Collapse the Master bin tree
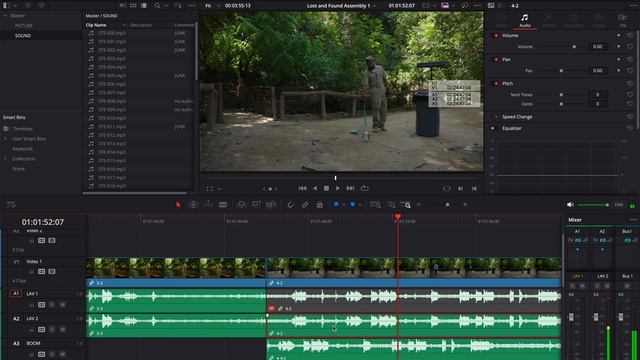The width and height of the screenshot is (640, 360). click(x=5, y=16)
